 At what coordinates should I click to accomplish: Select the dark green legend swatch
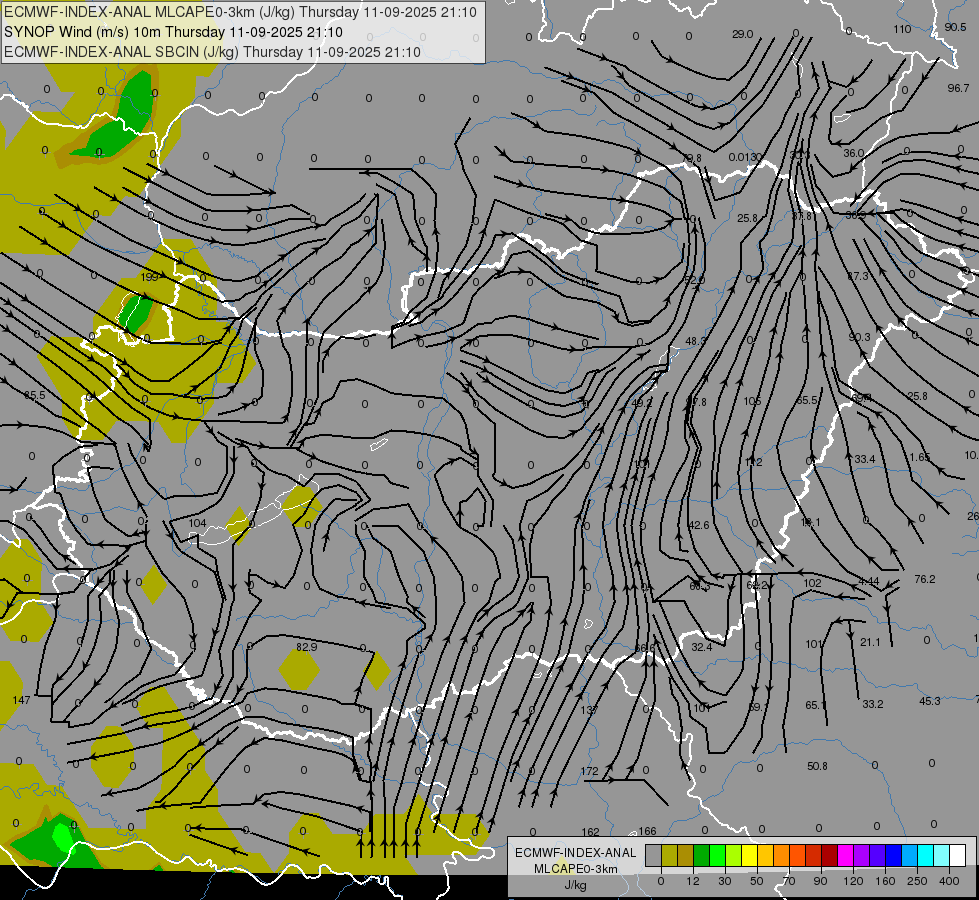[x=702, y=855]
